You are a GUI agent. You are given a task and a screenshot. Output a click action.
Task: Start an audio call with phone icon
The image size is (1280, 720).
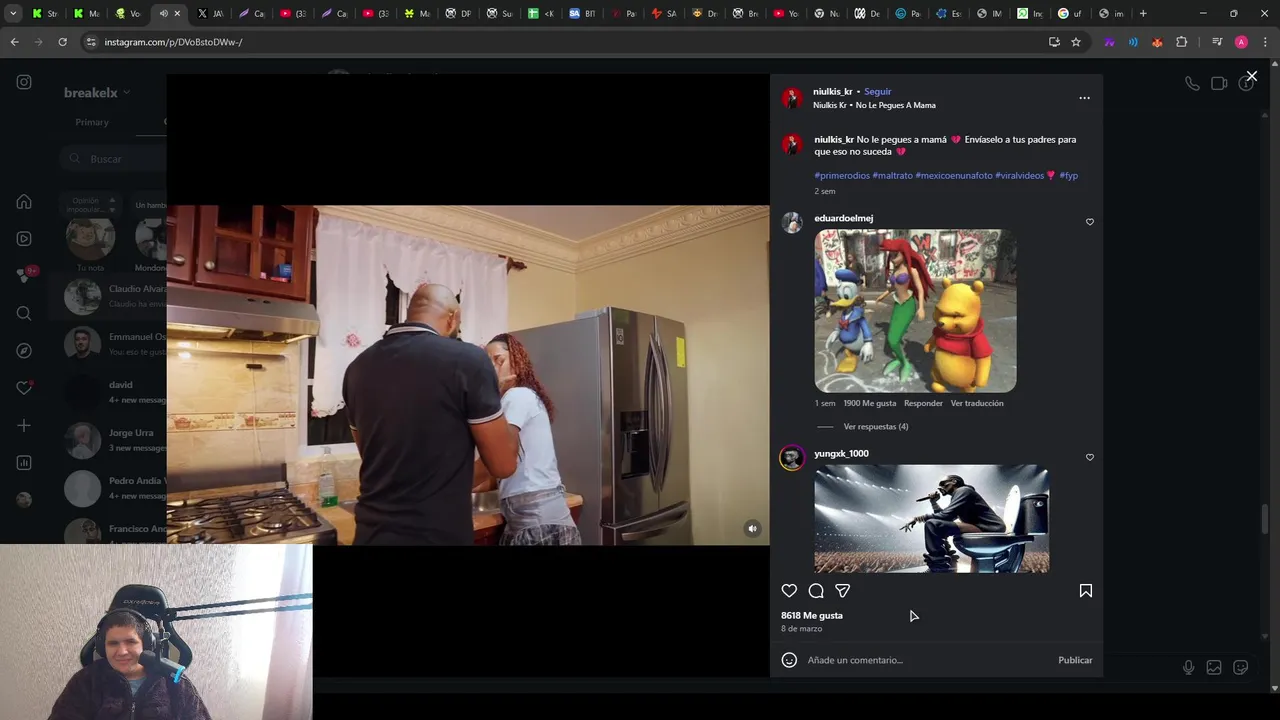pos(1192,84)
